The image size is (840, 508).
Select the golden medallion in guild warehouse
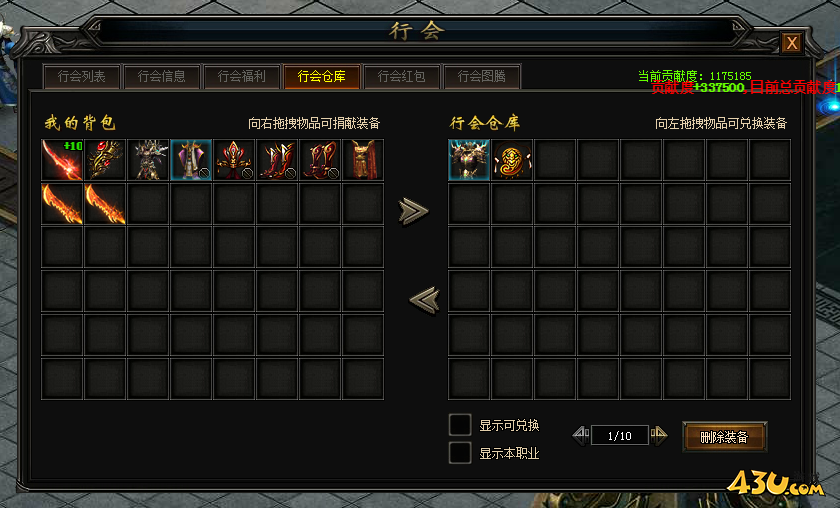512,160
